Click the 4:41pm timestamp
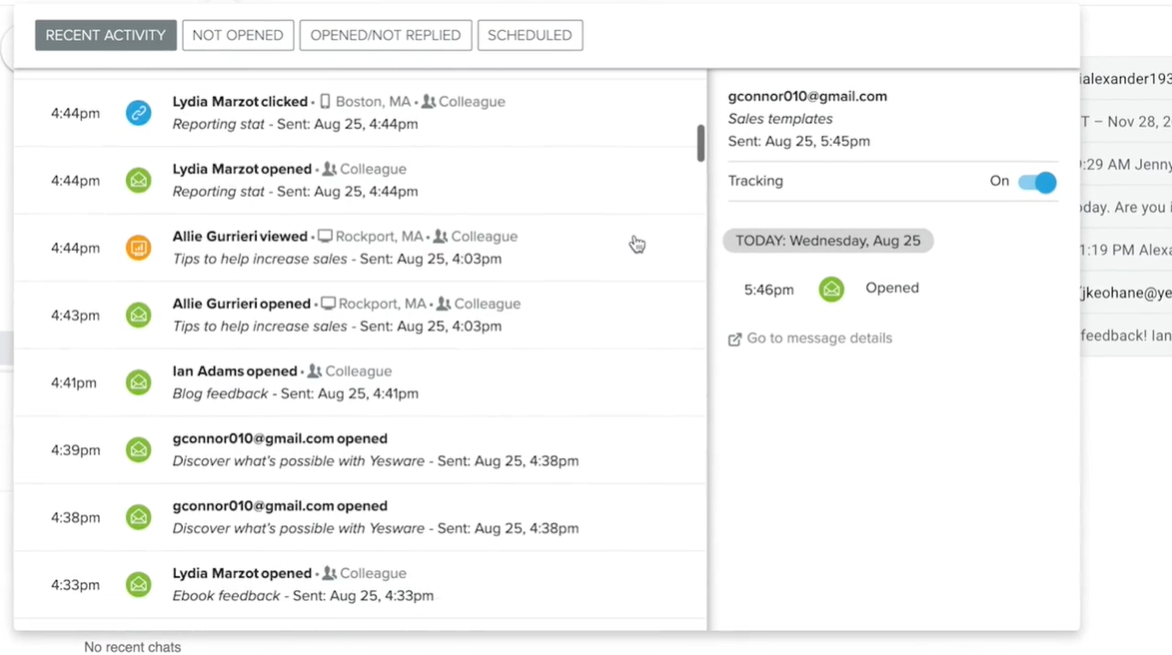The image size is (1172, 655). point(73,383)
